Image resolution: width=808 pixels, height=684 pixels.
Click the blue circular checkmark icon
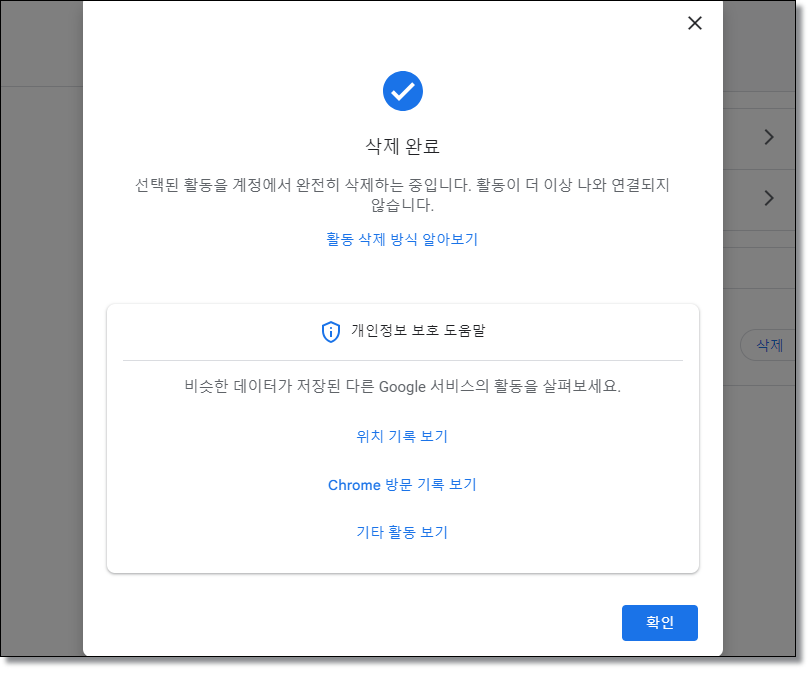click(402, 91)
